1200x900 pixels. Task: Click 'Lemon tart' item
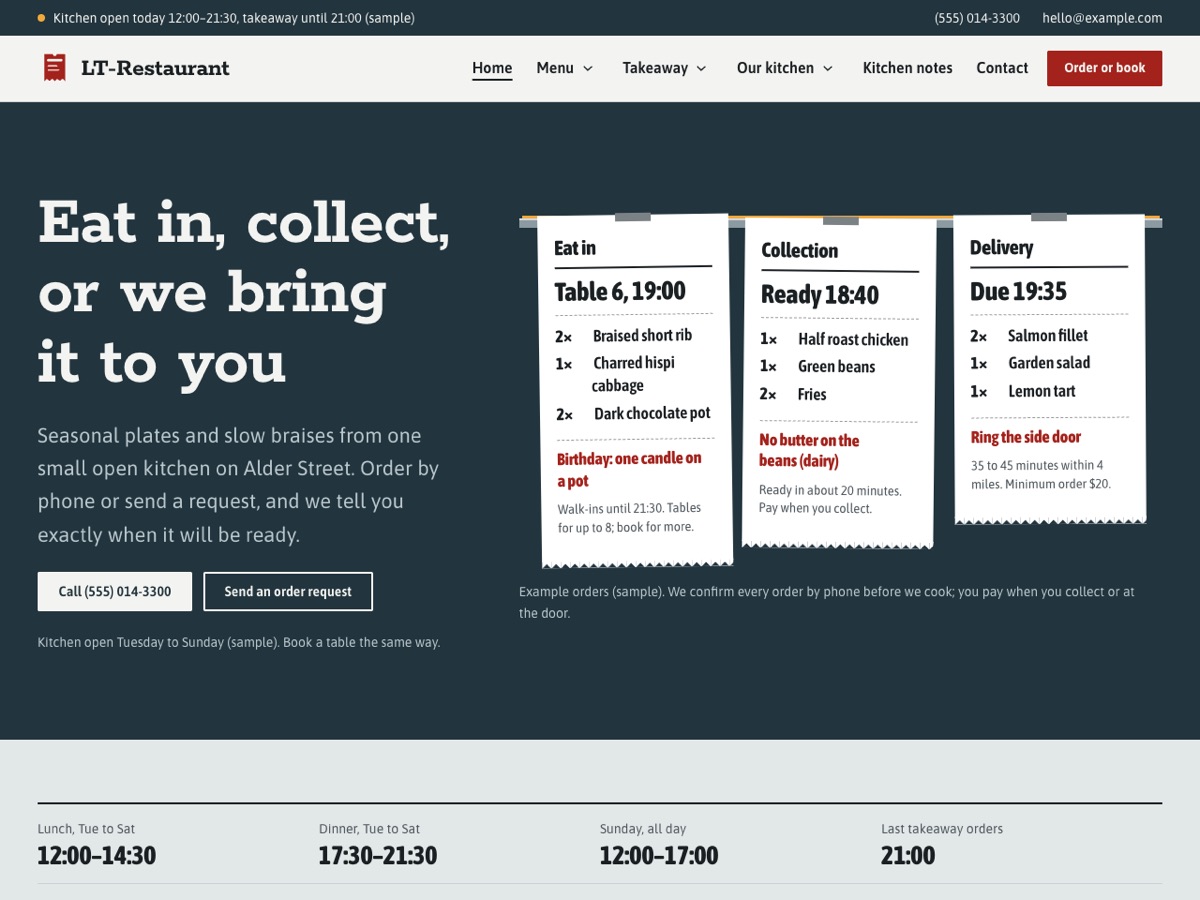pyautogui.click(x=1042, y=391)
